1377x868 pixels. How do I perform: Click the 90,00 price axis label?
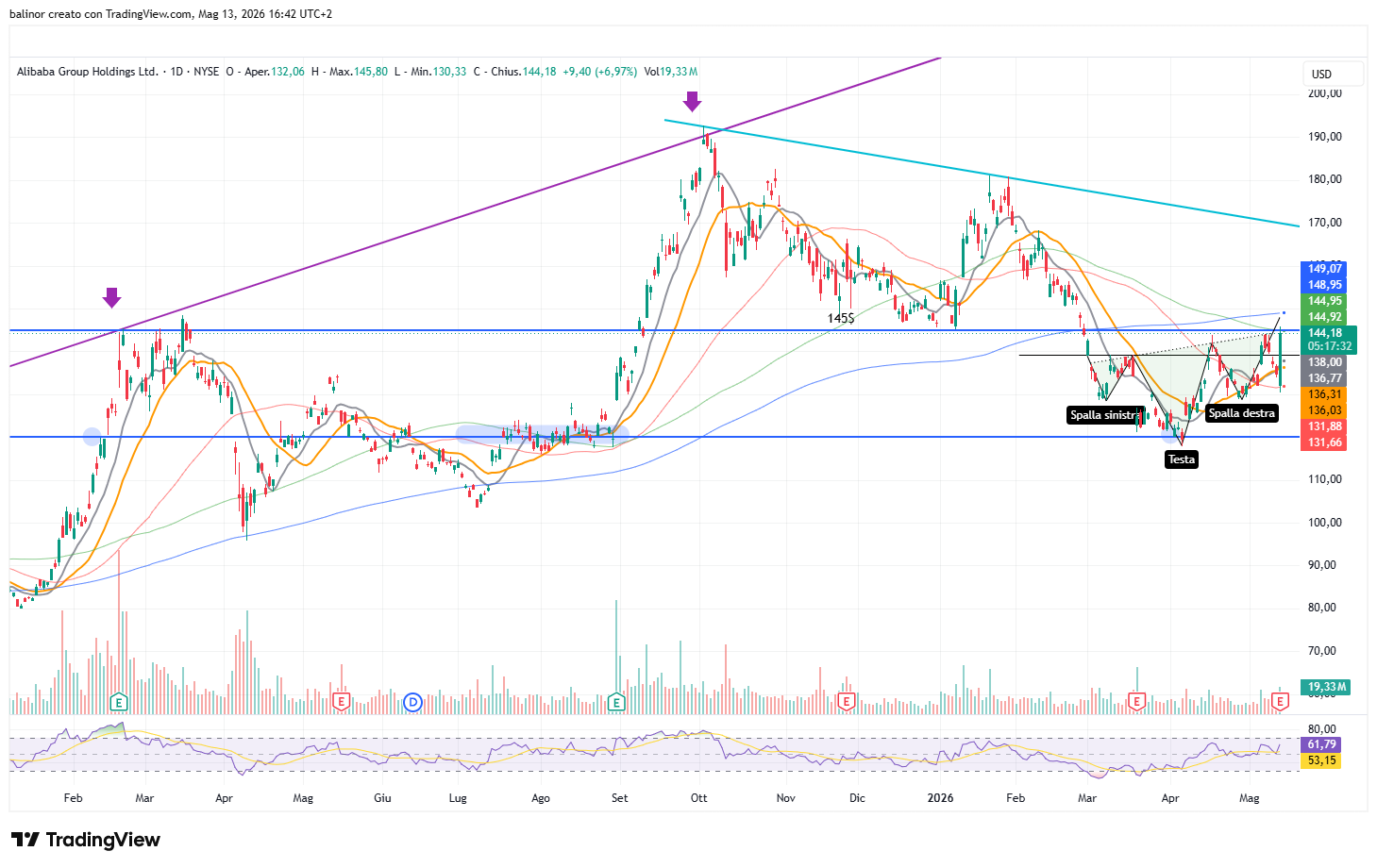pos(1324,565)
